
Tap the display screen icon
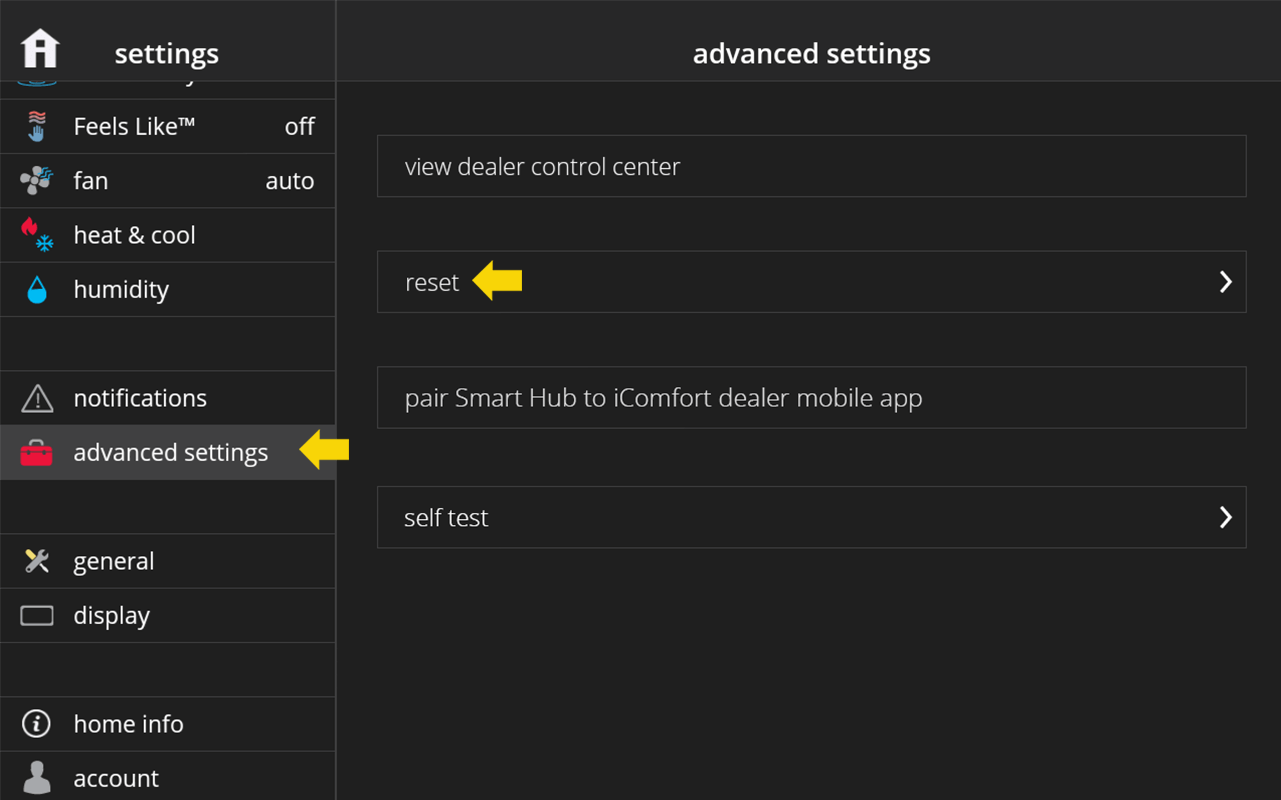click(37, 616)
